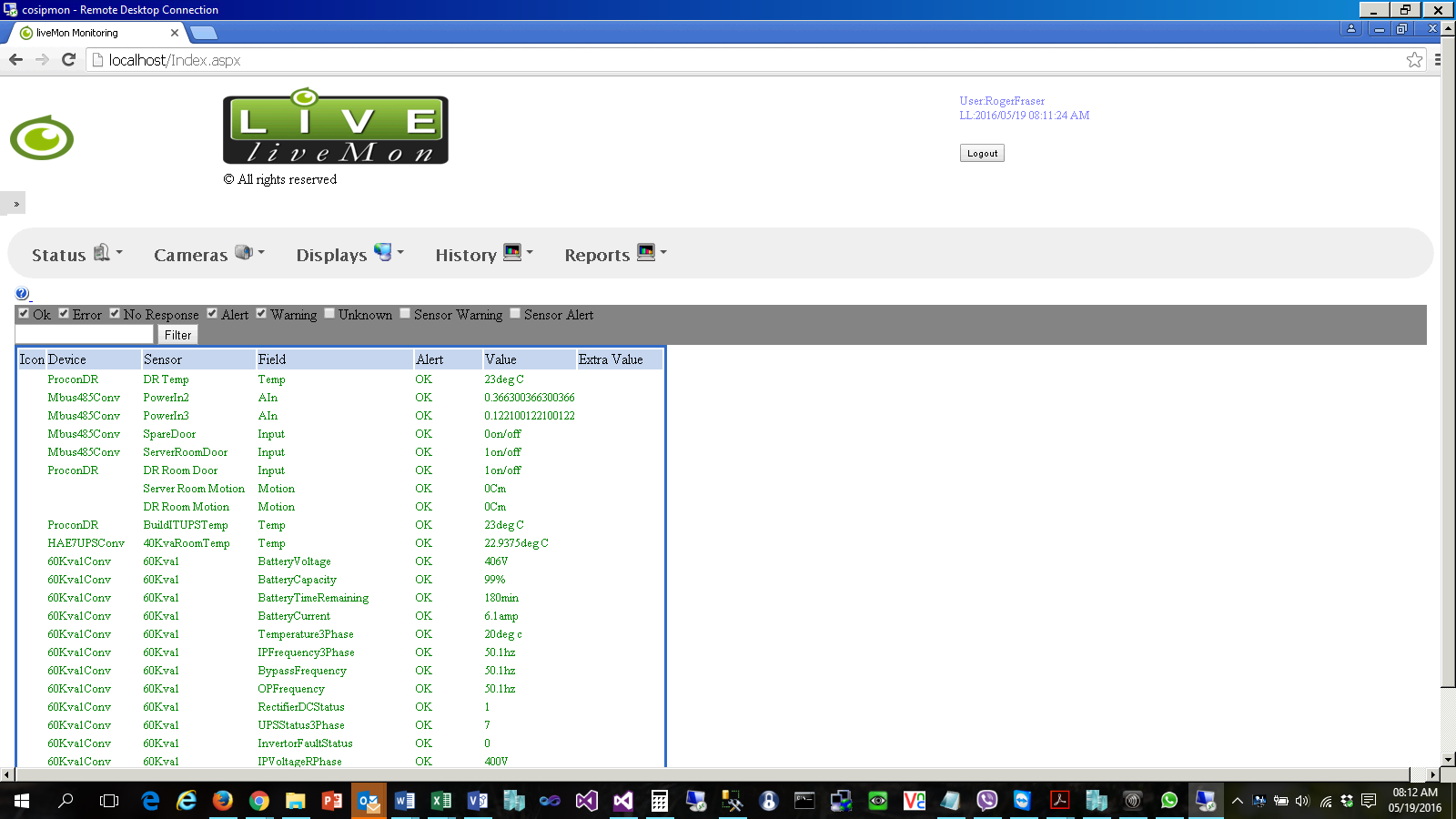Uncheck the Ok status checkbox
This screenshot has height=819, width=1456.
pyautogui.click(x=24, y=313)
